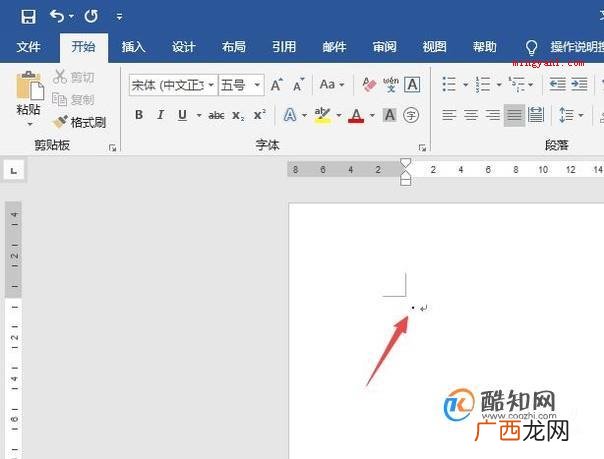This screenshot has width=604, height=459.
Task: Open the Undo history dropdown arrow
Action: tap(71, 16)
